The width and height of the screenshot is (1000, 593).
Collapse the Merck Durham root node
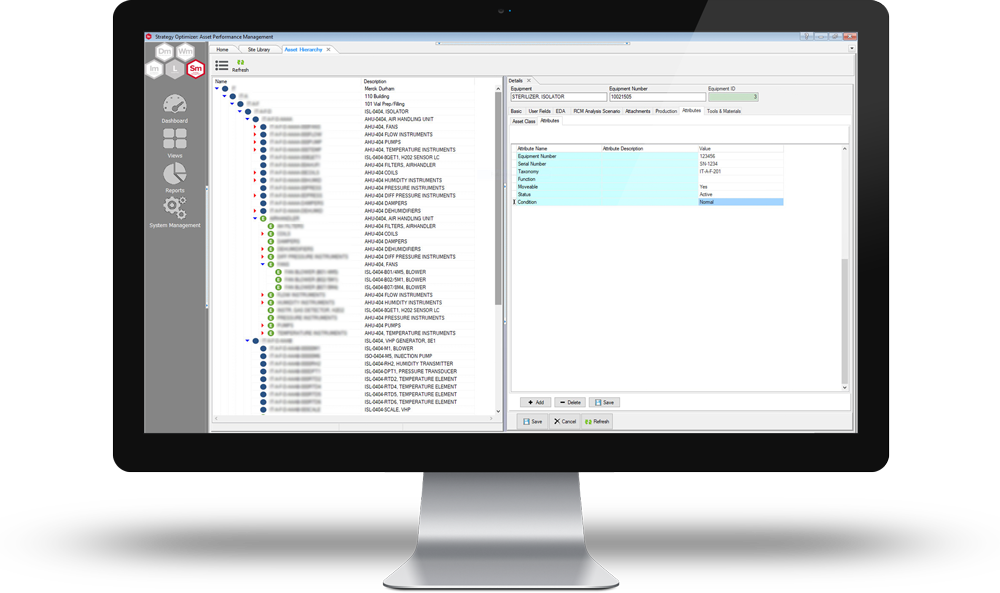tap(216, 88)
